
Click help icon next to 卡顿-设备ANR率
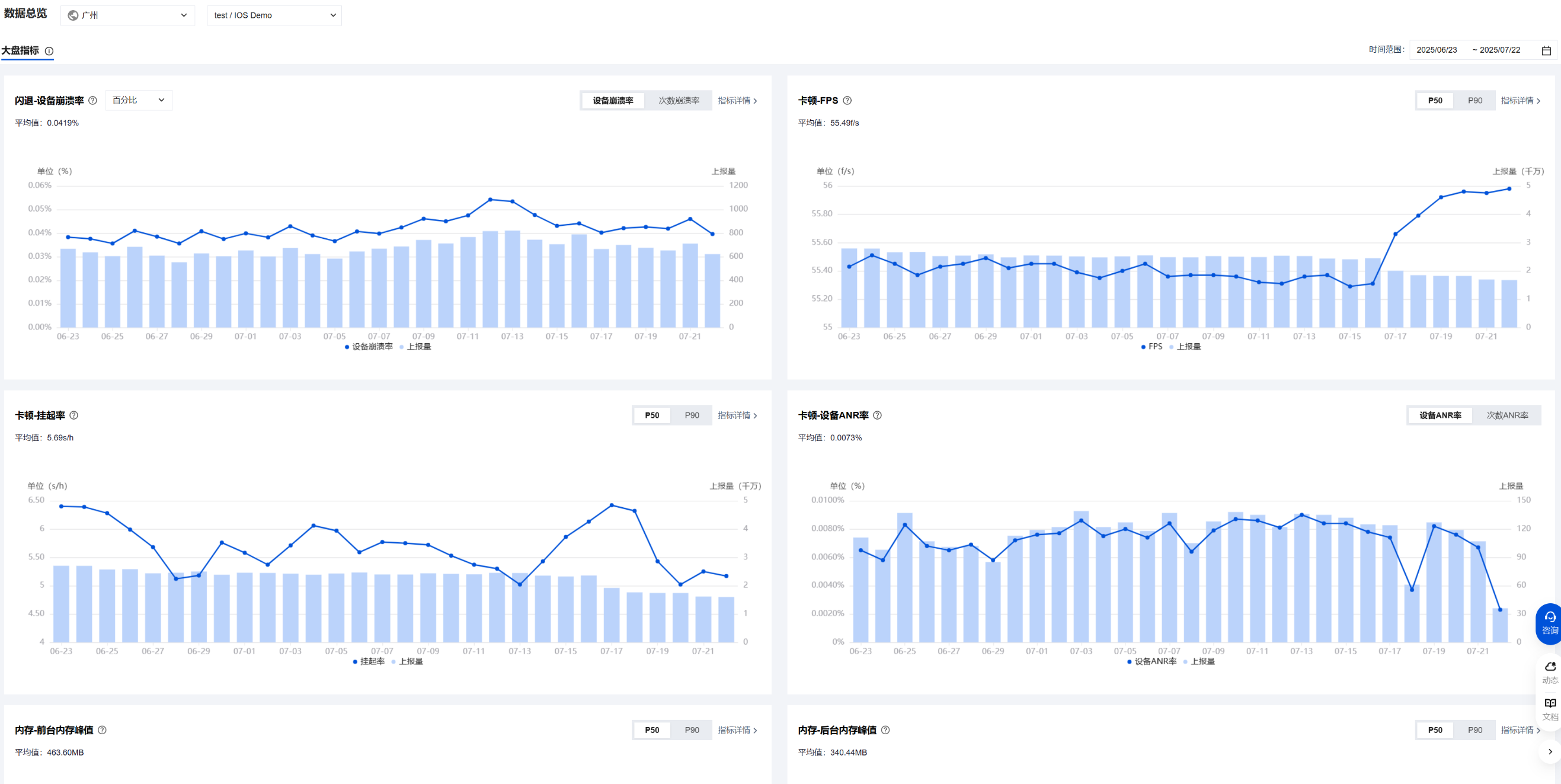pyautogui.click(x=877, y=415)
